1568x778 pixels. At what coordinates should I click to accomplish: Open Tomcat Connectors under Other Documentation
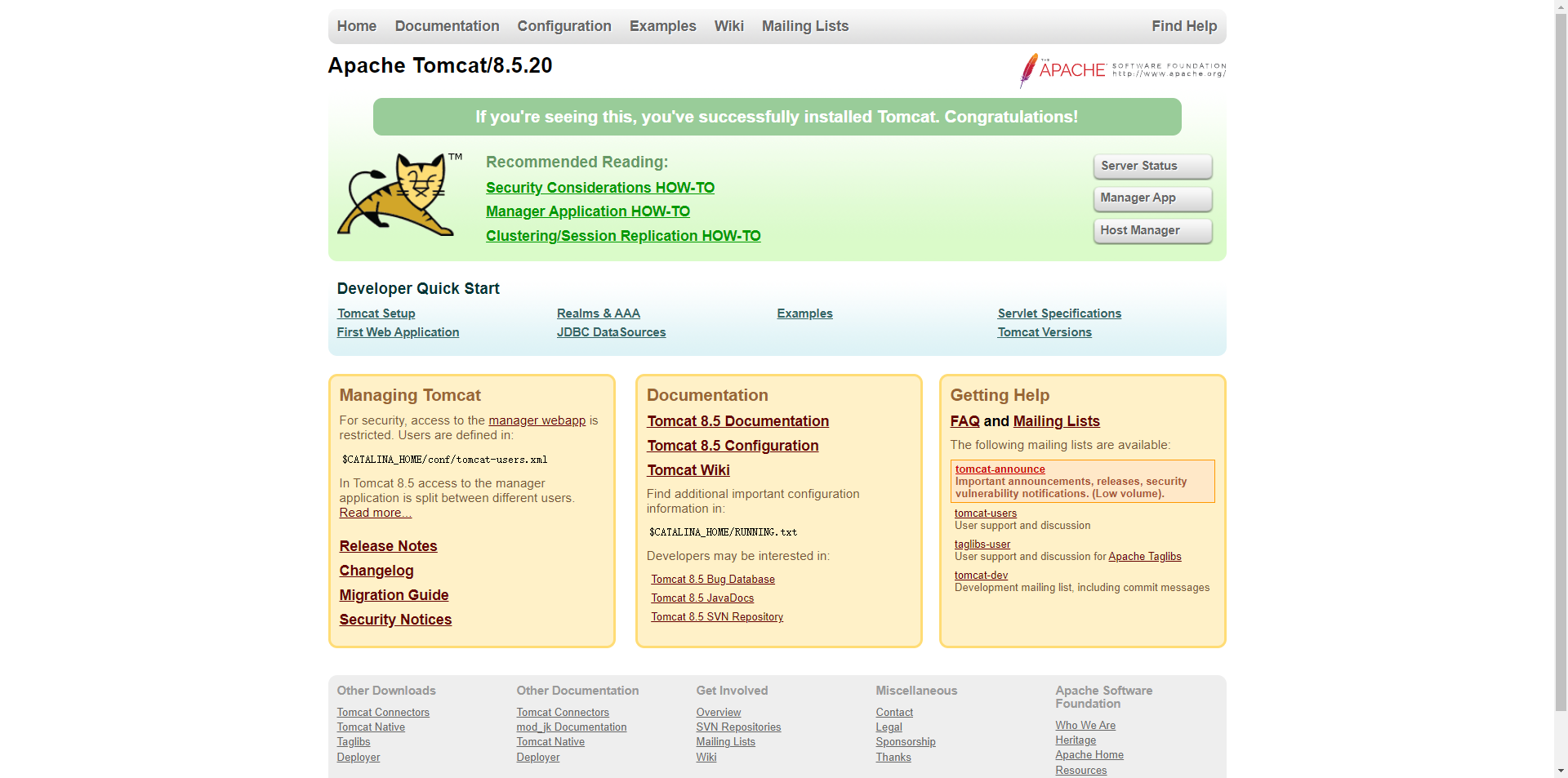(563, 713)
